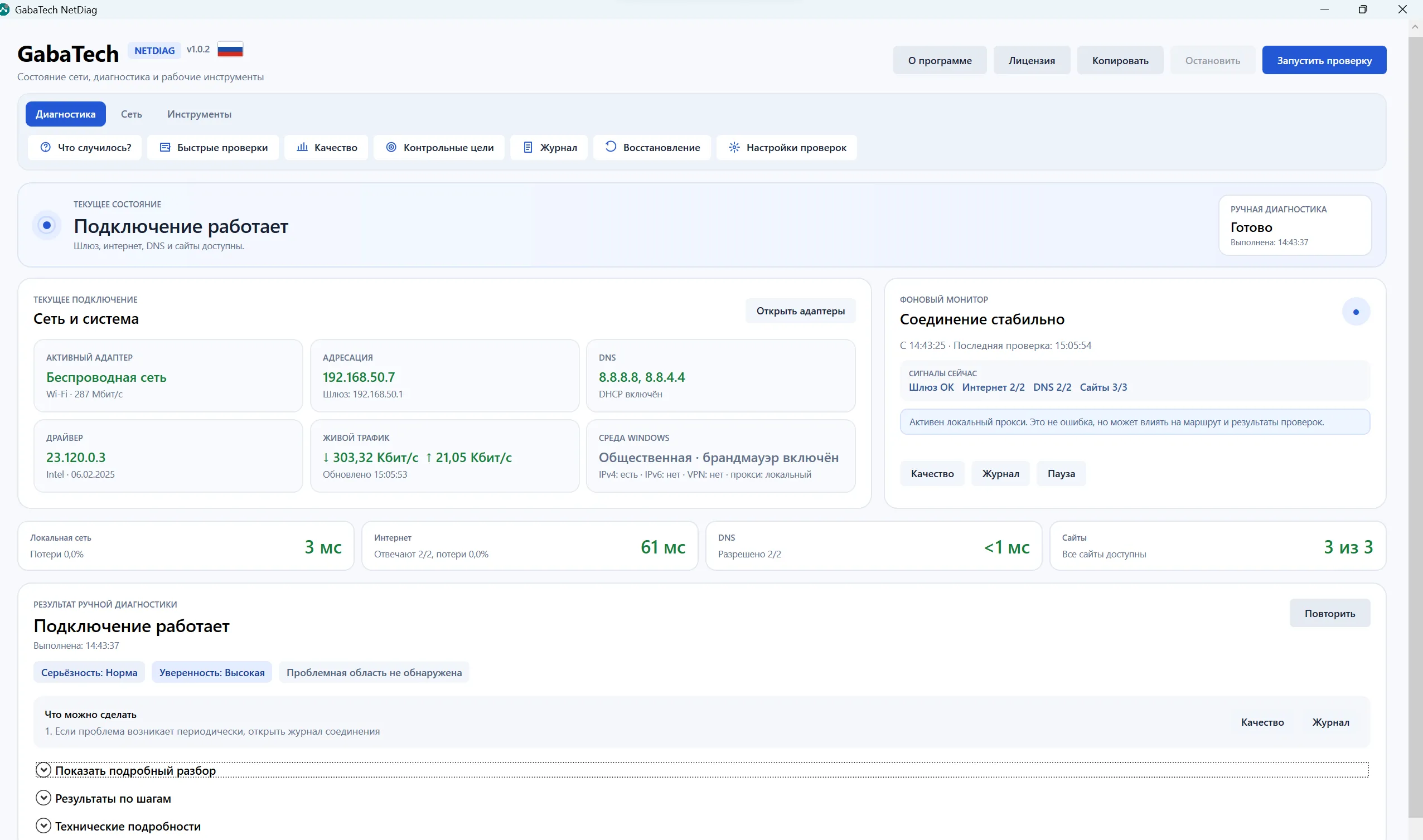This screenshot has width=1423, height=840.
Task: Click "Intel · 06.02.2025" driver date
Action: (80, 474)
